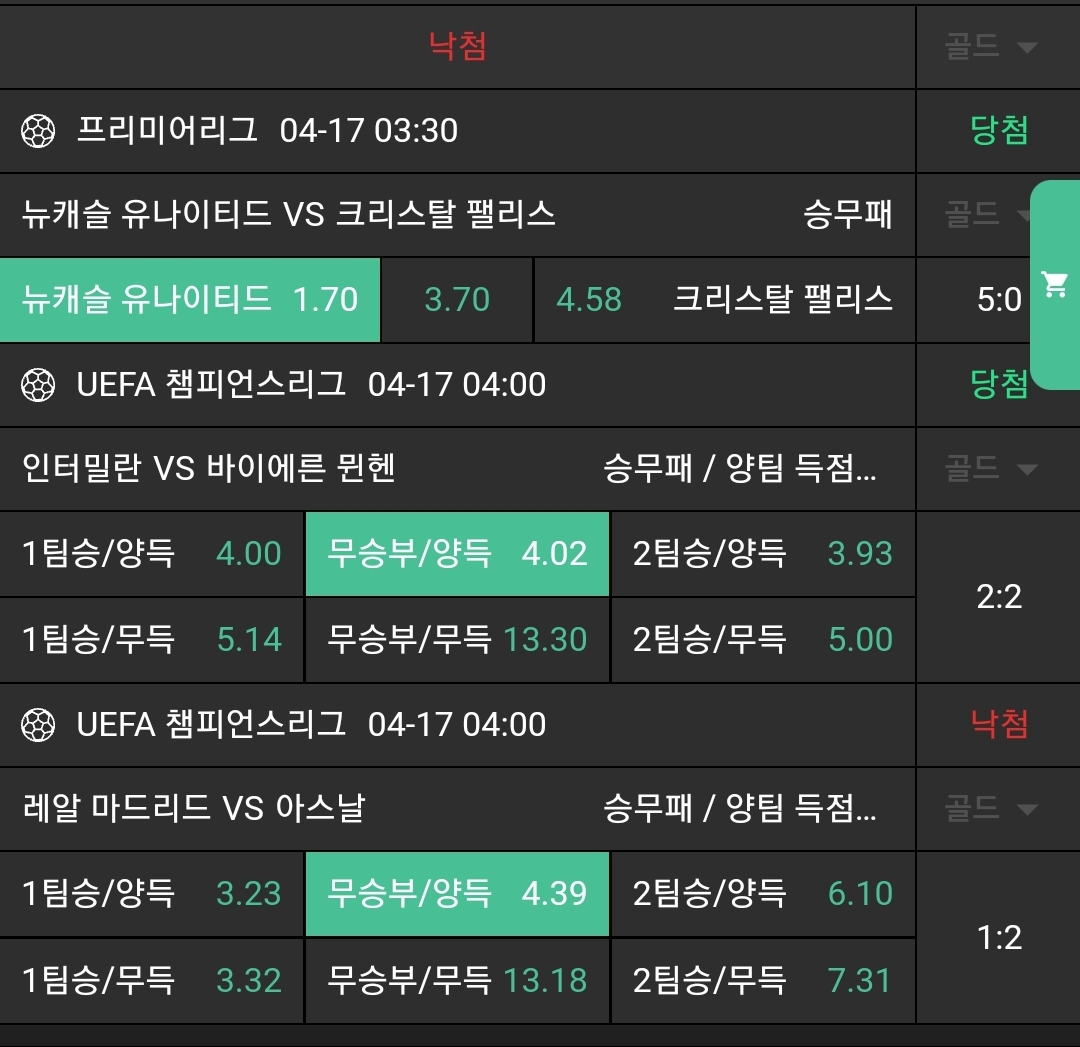The image size is (1080, 1047).
Task: Open the shopping cart side tab
Action: click(x=1054, y=285)
